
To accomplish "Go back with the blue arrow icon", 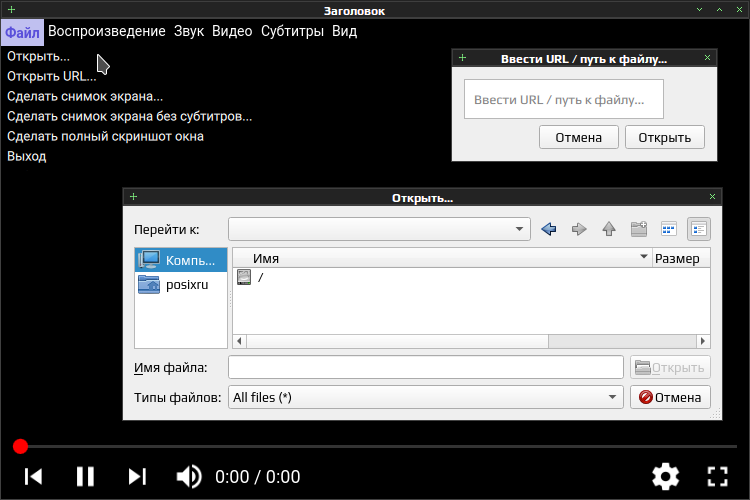I will (549, 229).
